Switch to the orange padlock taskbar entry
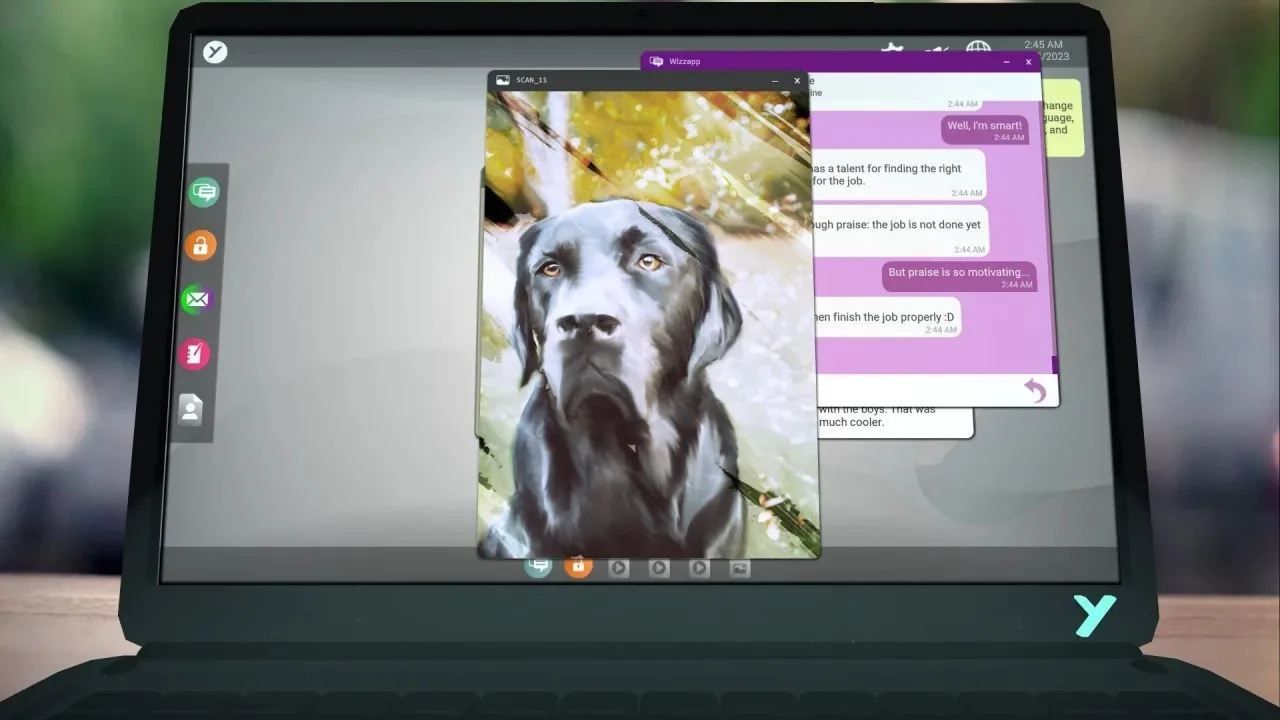 [578, 567]
